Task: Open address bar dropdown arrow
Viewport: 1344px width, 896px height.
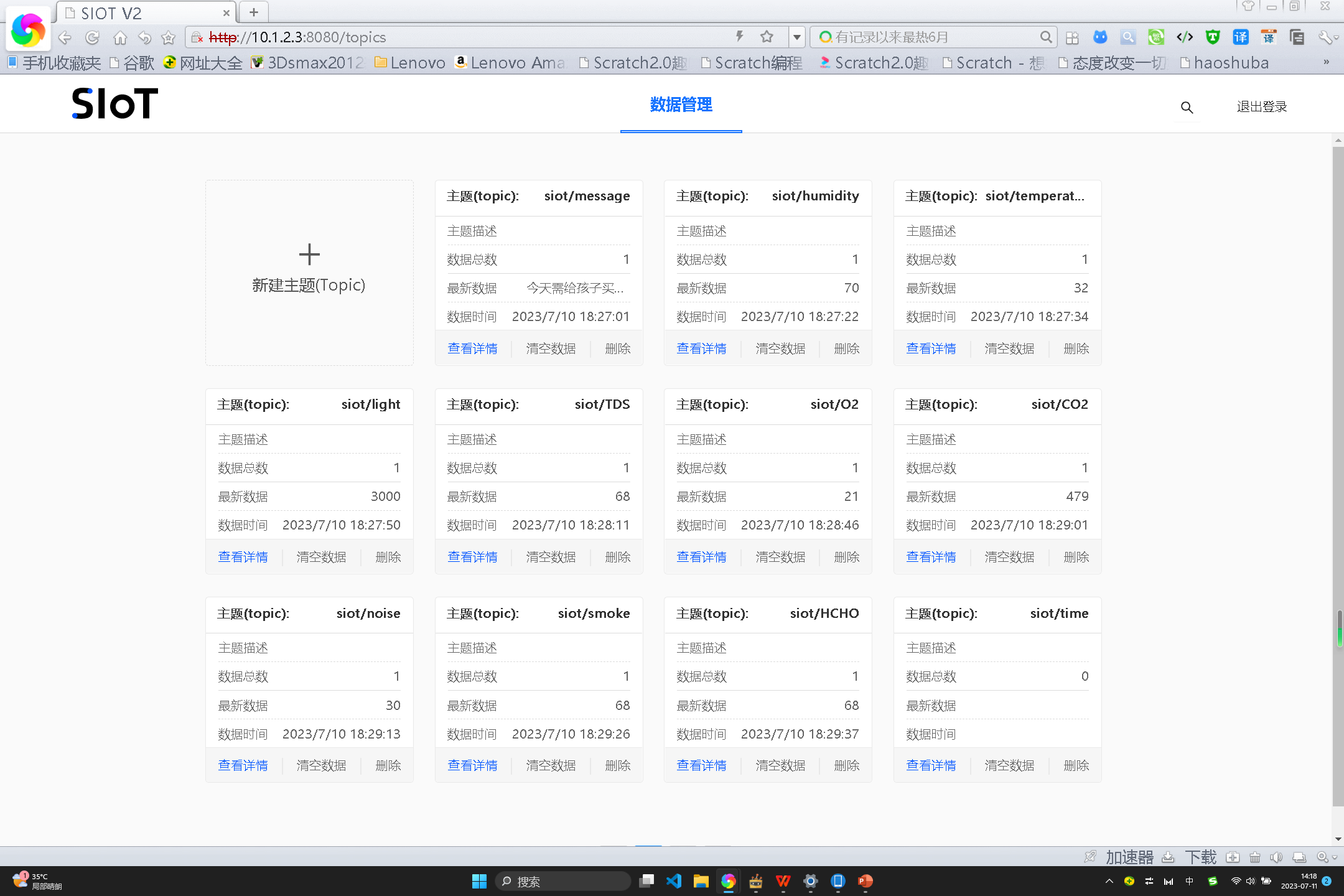Action: click(796, 37)
